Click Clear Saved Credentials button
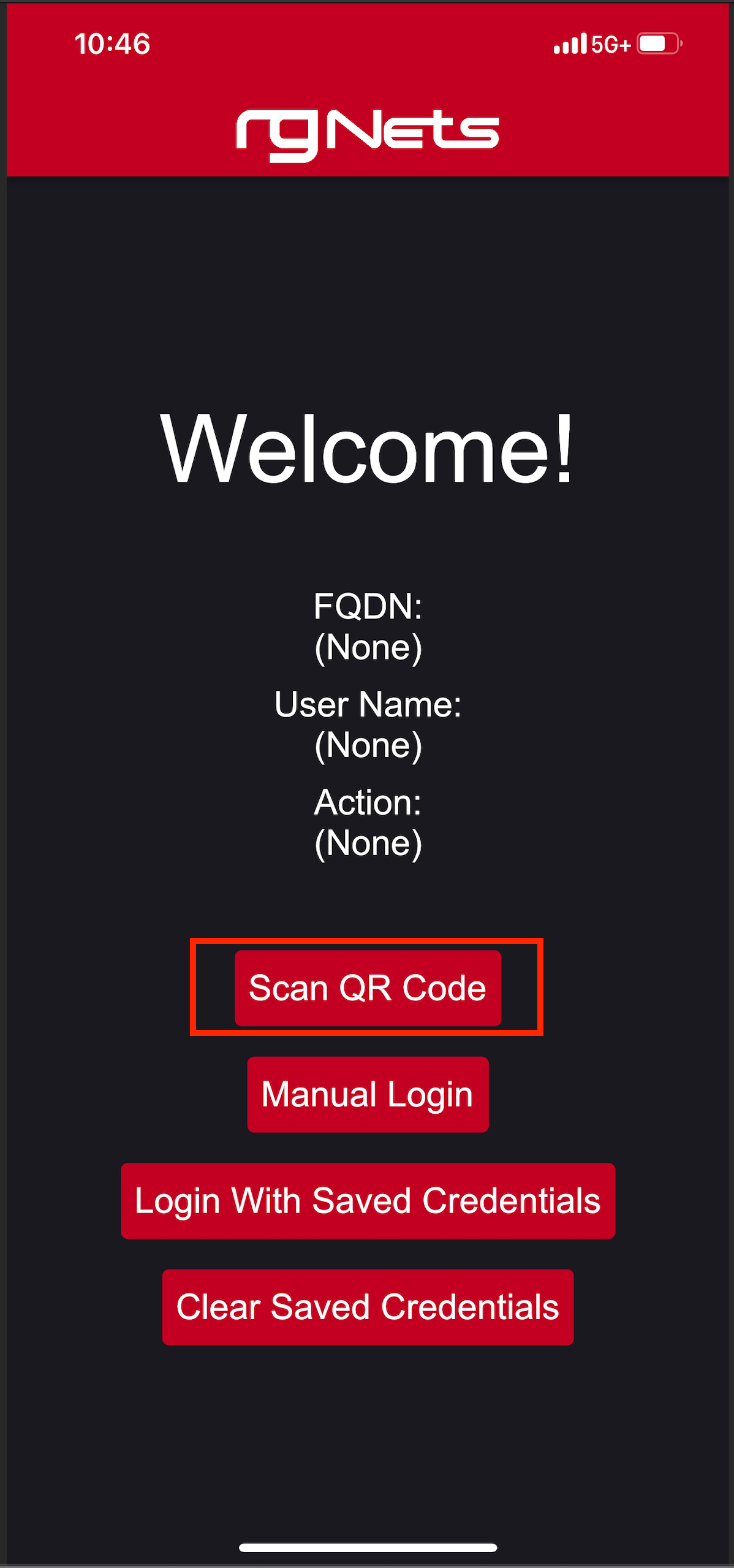Image resolution: width=734 pixels, height=1568 pixels. (x=368, y=1307)
